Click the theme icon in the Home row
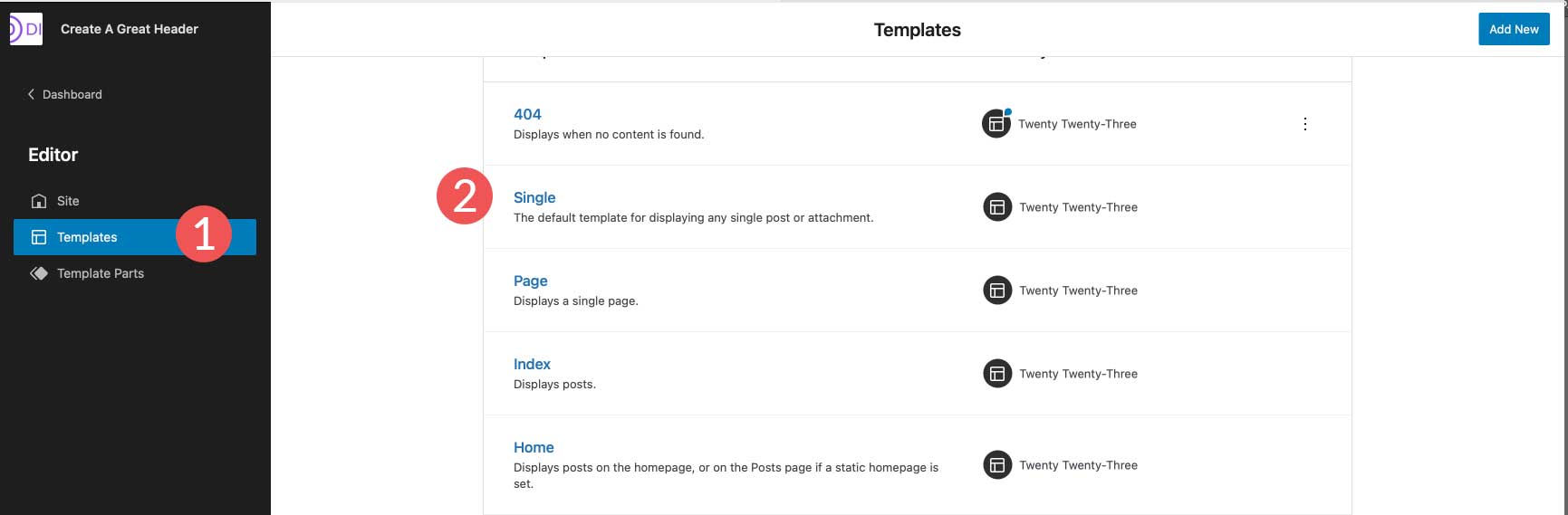Screen dimensions: 1568x515 [997, 465]
